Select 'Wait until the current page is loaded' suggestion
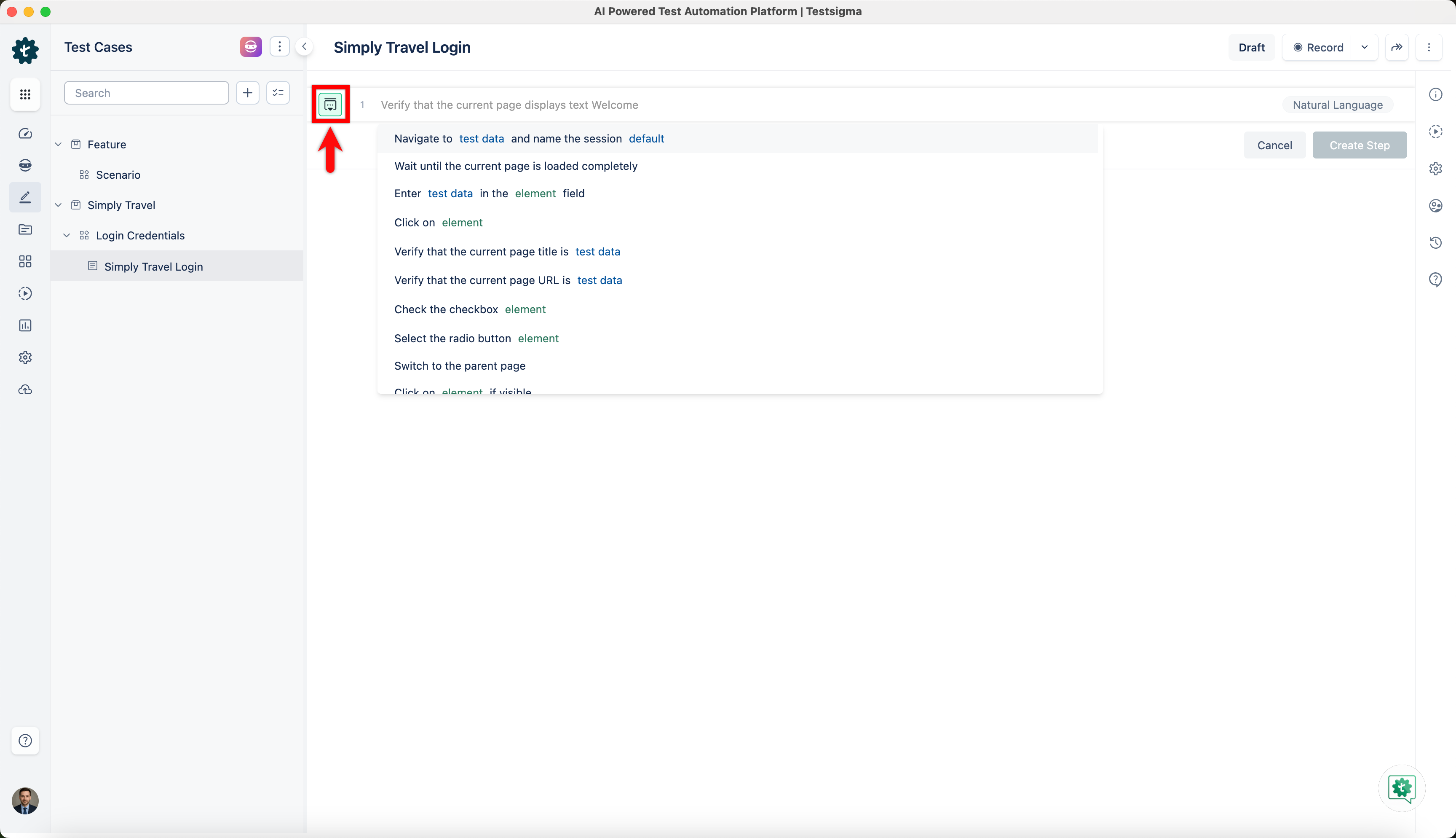 point(516,167)
